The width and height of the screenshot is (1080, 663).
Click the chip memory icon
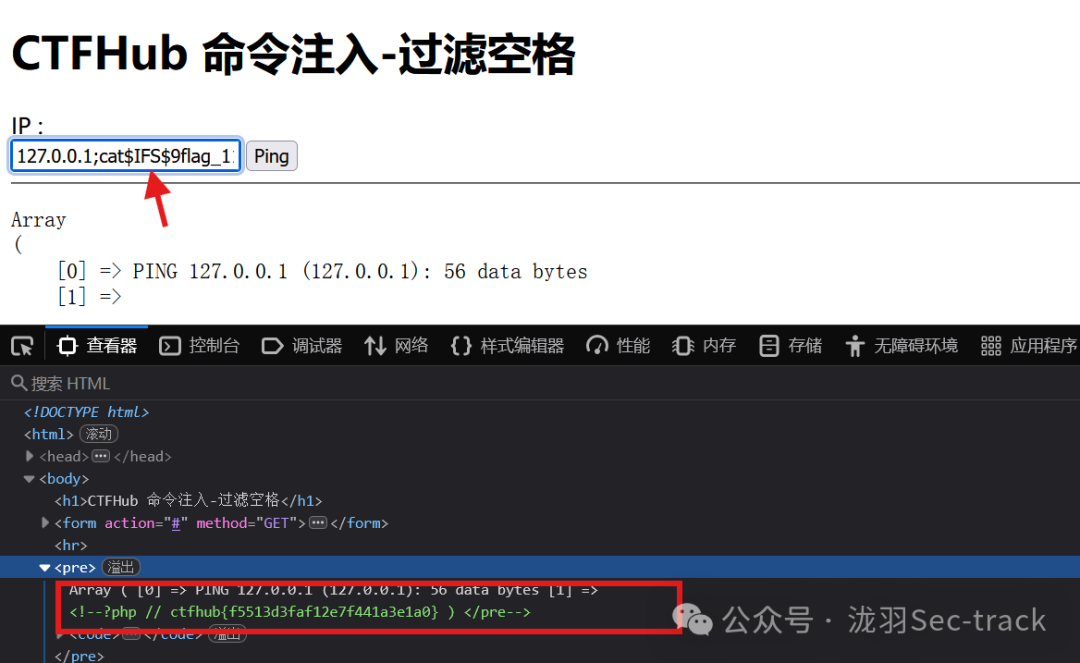[683, 346]
